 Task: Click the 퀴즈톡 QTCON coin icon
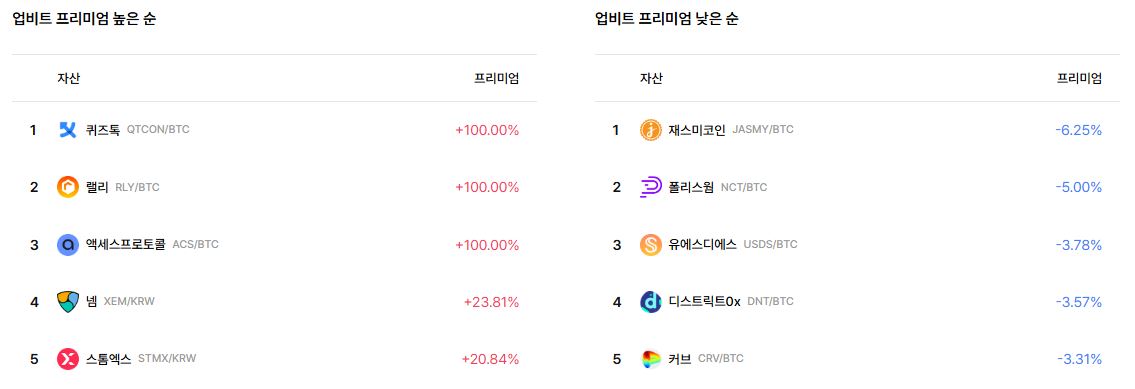67,130
